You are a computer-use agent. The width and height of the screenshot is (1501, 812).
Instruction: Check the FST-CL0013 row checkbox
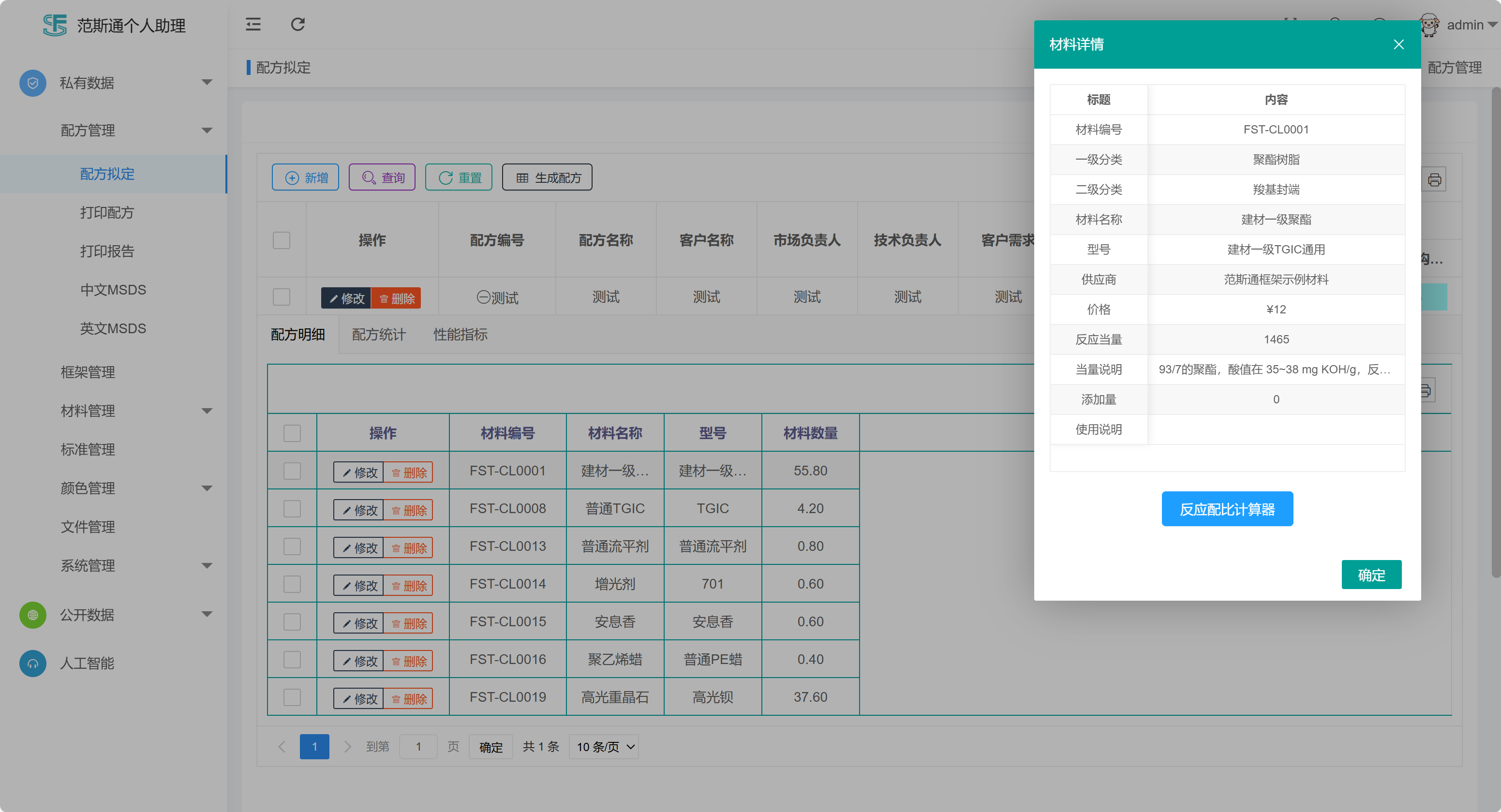click(292, 546)
